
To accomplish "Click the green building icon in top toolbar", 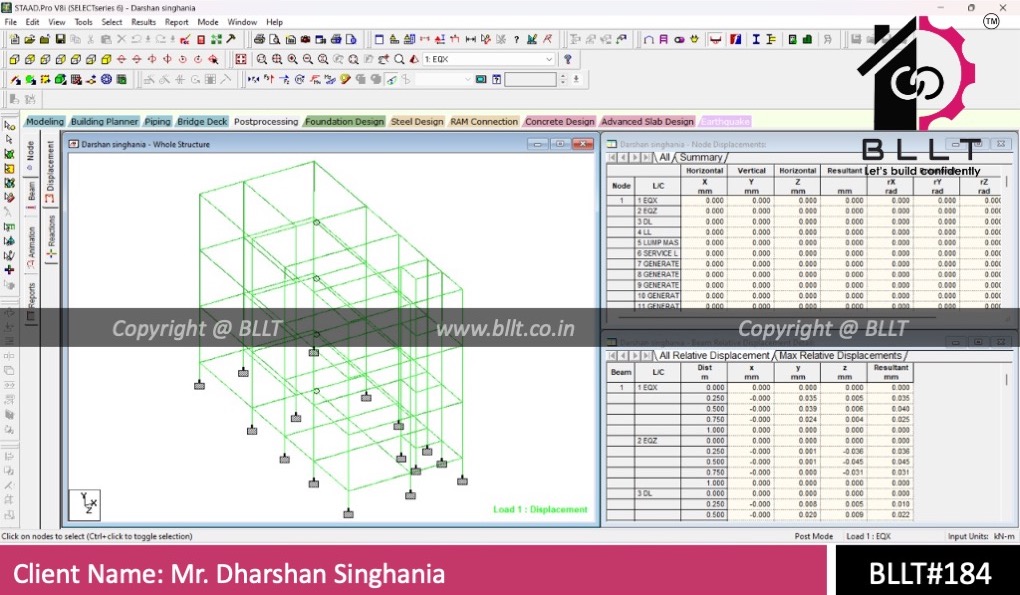I will [807, 39].
